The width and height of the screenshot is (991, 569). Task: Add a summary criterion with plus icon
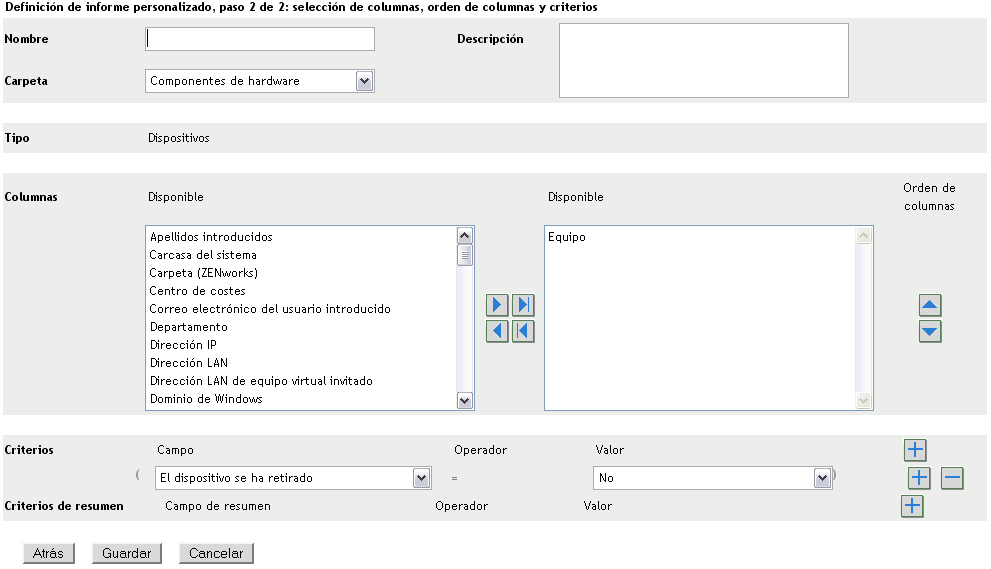[912, 506]
